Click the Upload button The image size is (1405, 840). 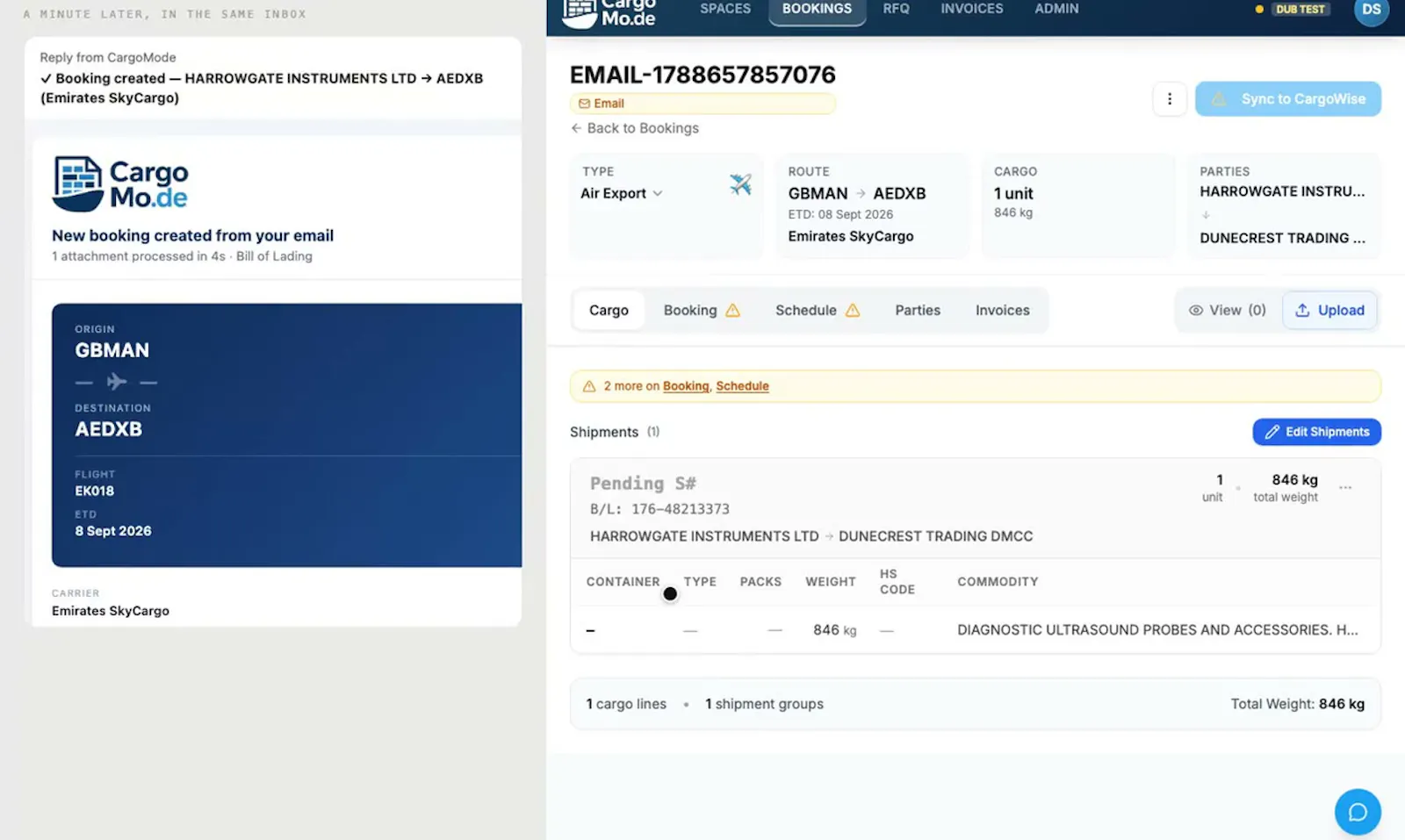(x=1329, y=310)
